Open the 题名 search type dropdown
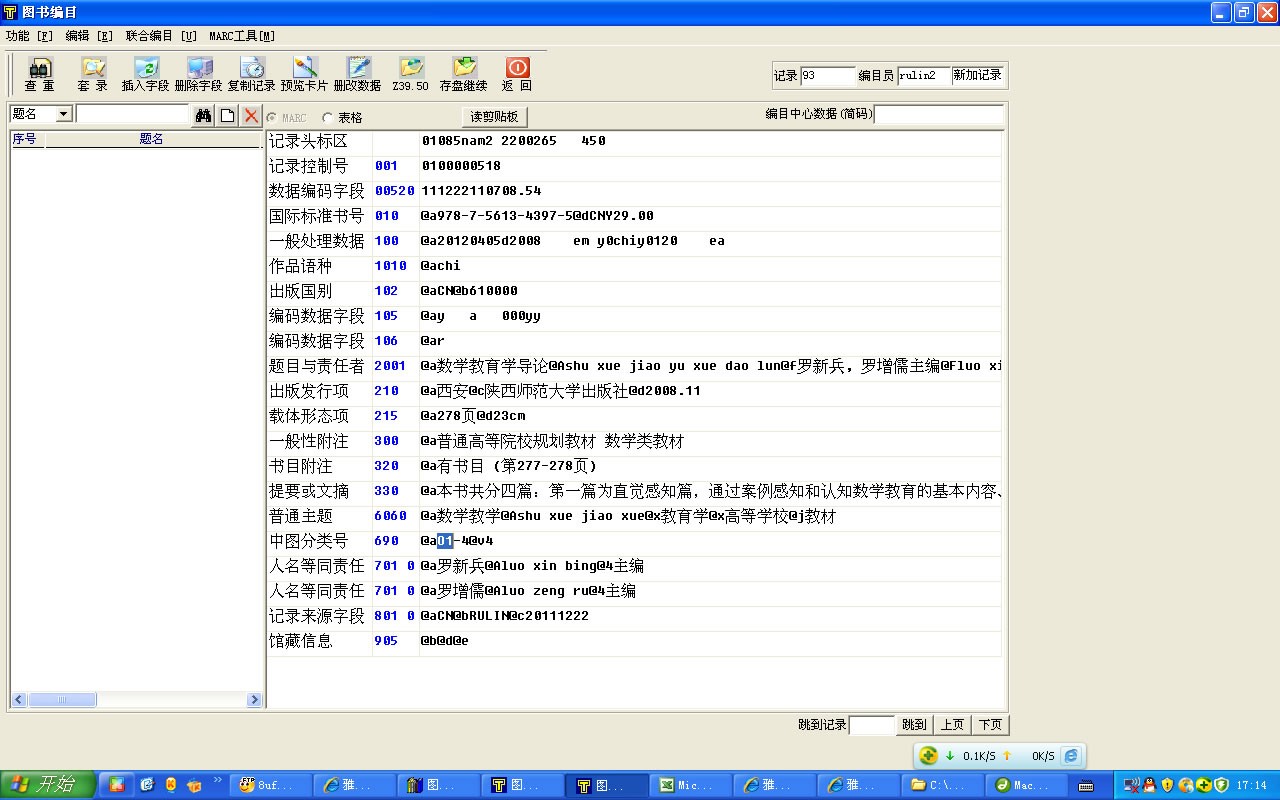The height and width of the screenshot is (800, 1280). pyautogui.click(x=64, y=115)
